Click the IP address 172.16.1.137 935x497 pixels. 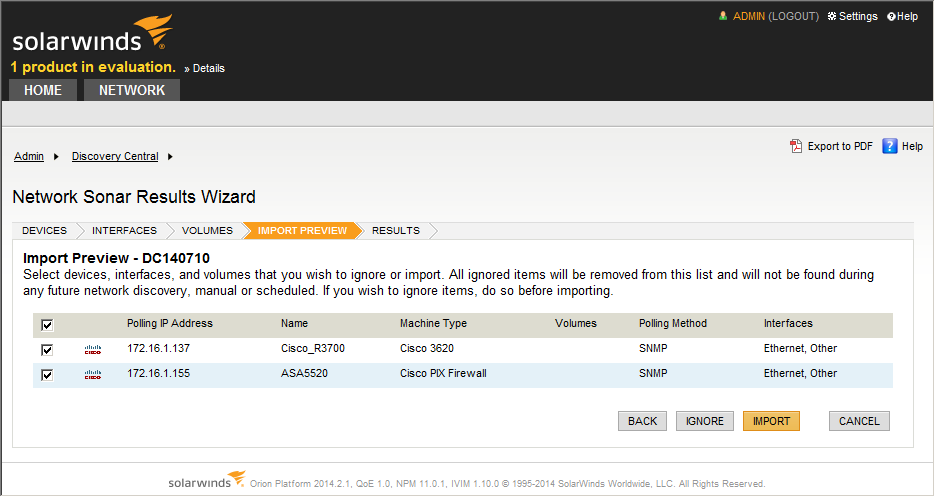pos(159,348)
